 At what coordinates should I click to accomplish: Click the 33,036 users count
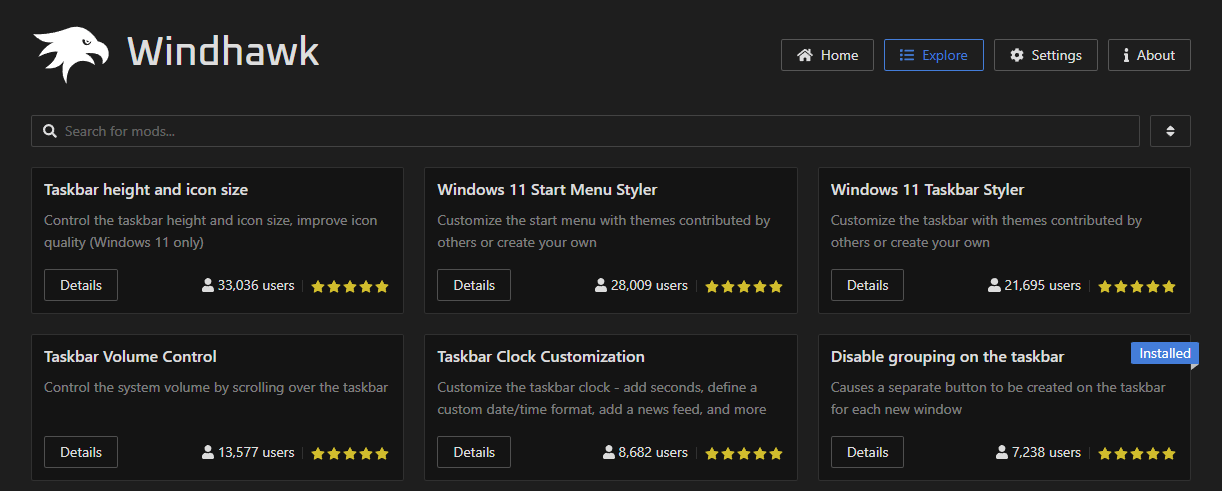256,285
